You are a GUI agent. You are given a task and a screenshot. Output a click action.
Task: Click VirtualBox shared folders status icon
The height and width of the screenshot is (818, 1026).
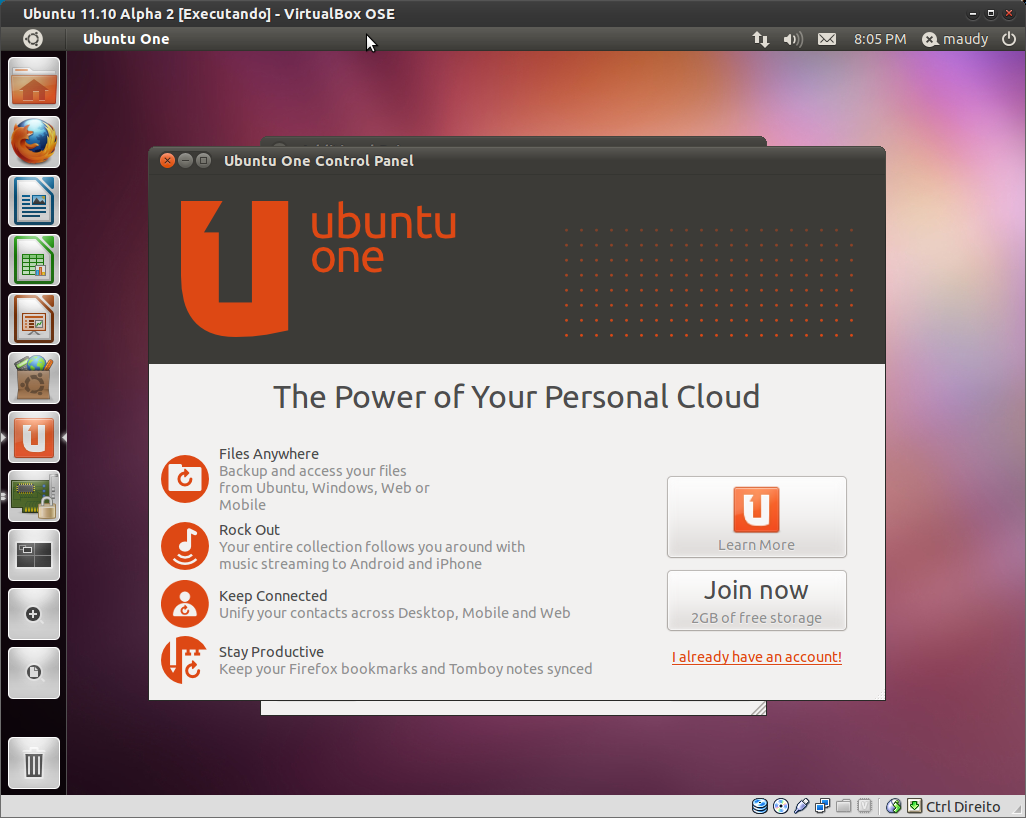[x=843, y=806]
